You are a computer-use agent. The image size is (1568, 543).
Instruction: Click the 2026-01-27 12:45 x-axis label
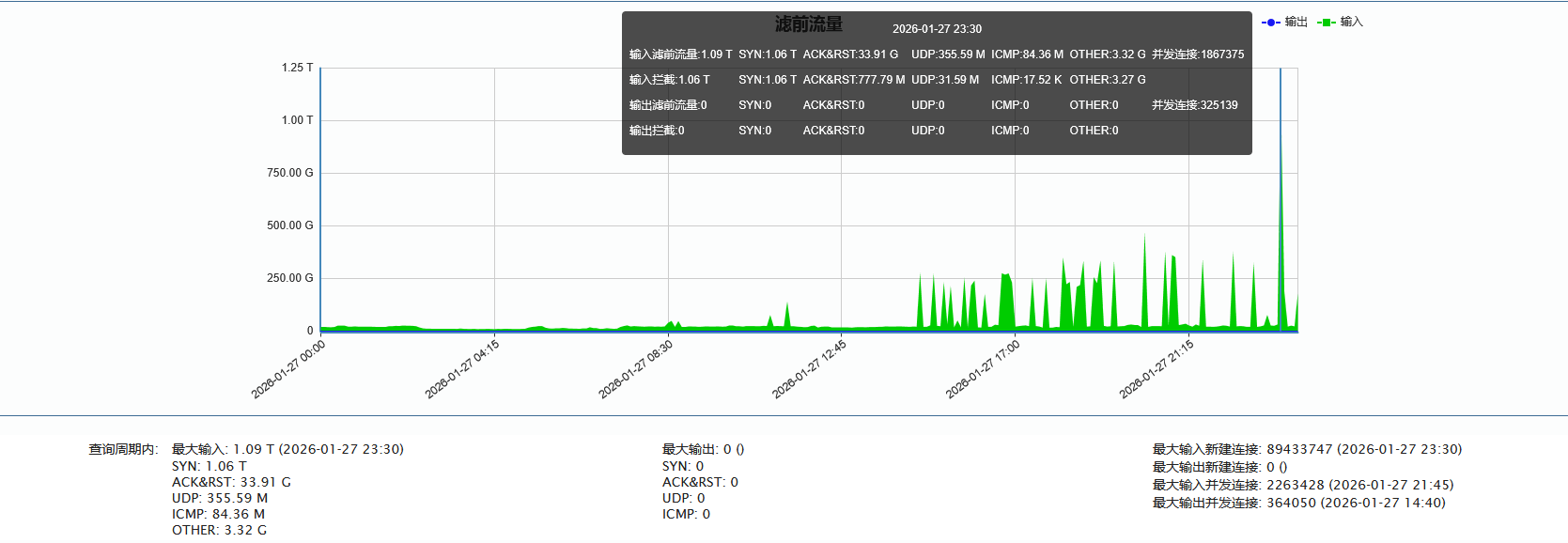[809, 369]
